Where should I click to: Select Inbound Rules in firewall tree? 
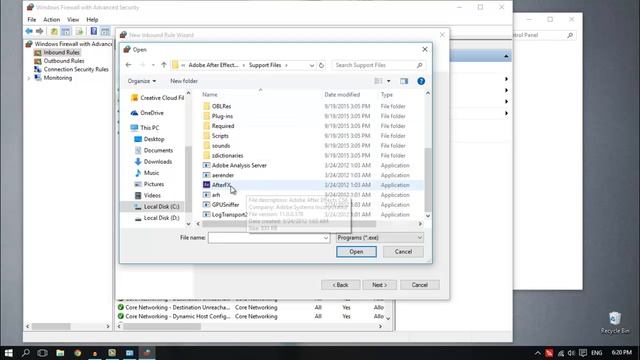tap(61, 53)
